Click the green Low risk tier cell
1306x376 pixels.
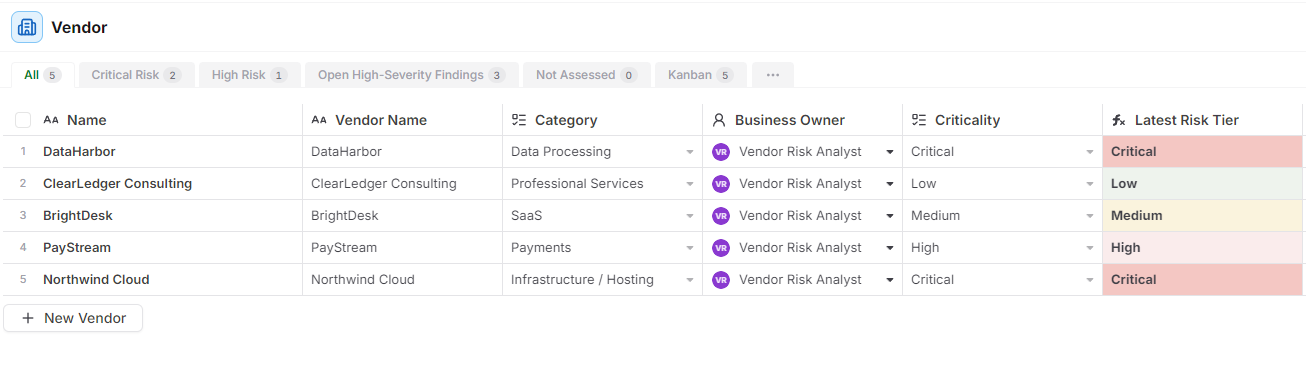1203,184
